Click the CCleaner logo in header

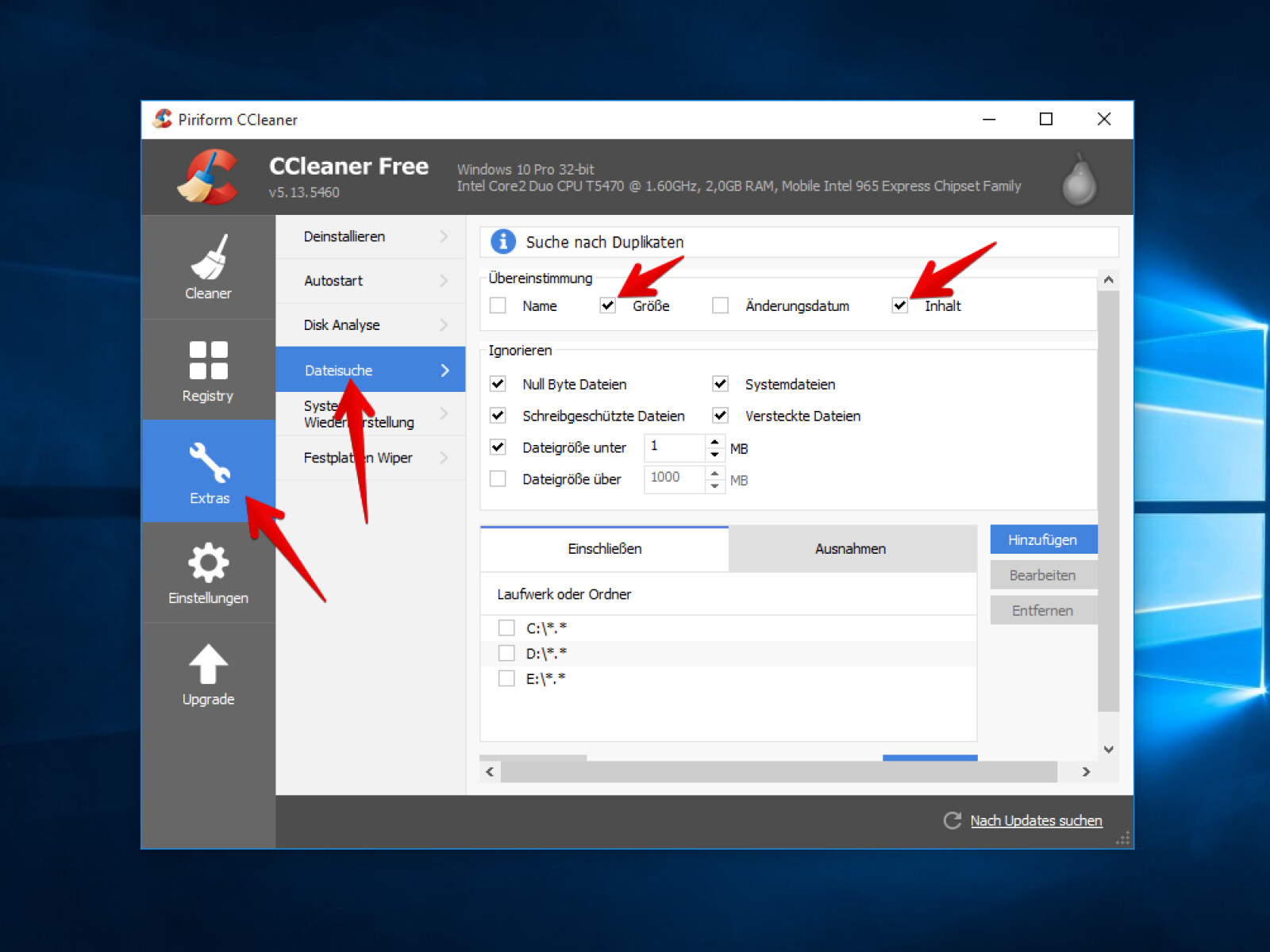208,177
